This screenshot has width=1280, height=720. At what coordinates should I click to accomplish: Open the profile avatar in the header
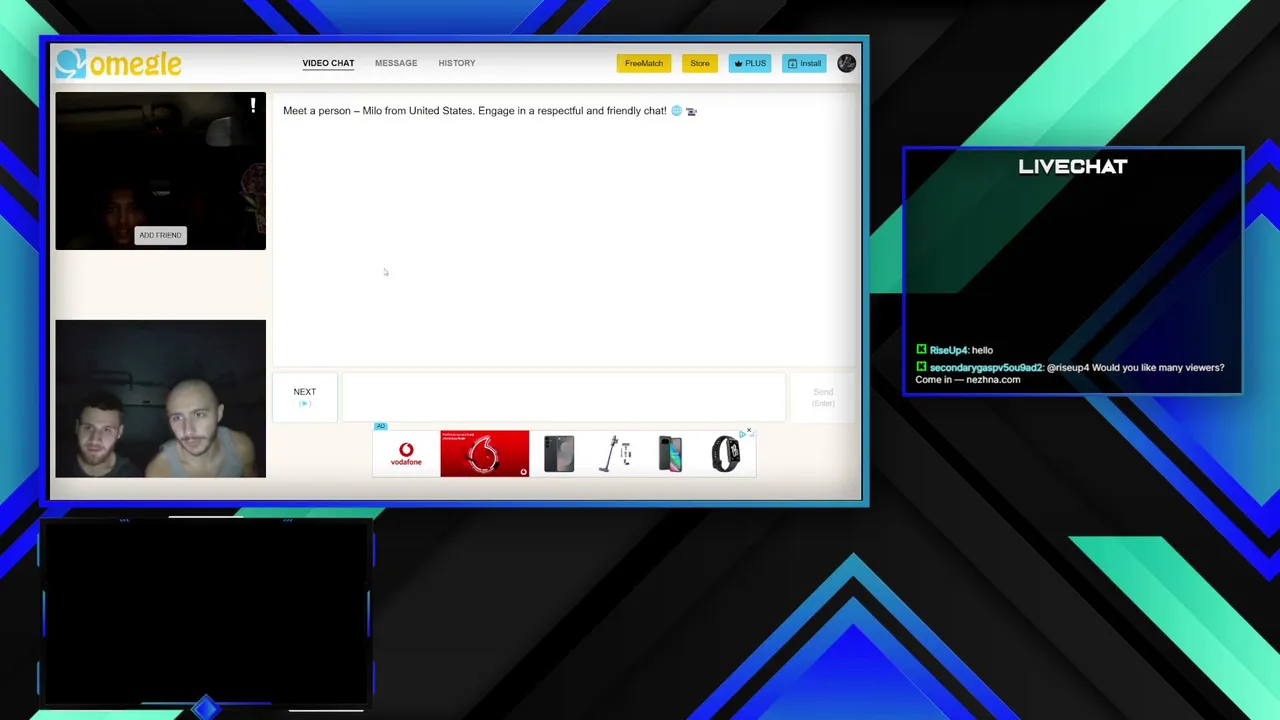coord(847,63)
